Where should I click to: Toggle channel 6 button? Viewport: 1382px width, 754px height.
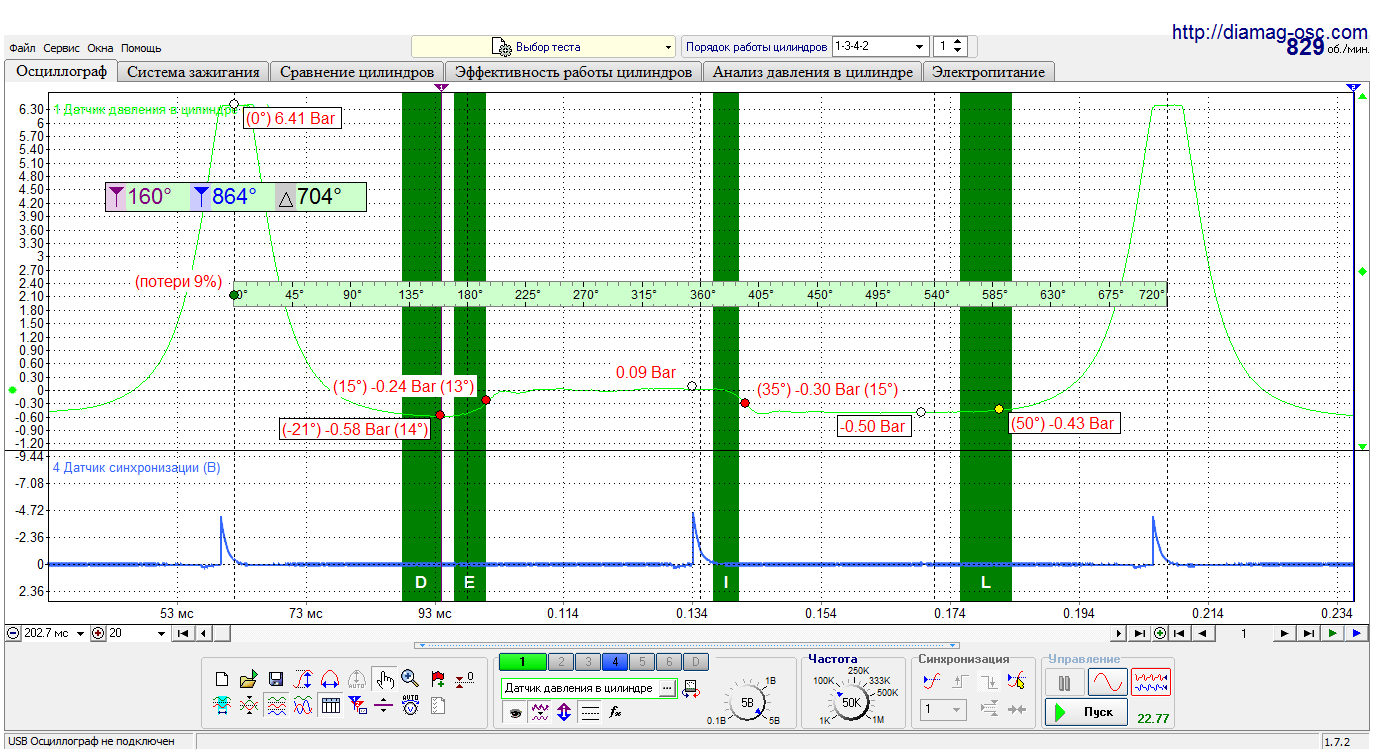[669, 662]
